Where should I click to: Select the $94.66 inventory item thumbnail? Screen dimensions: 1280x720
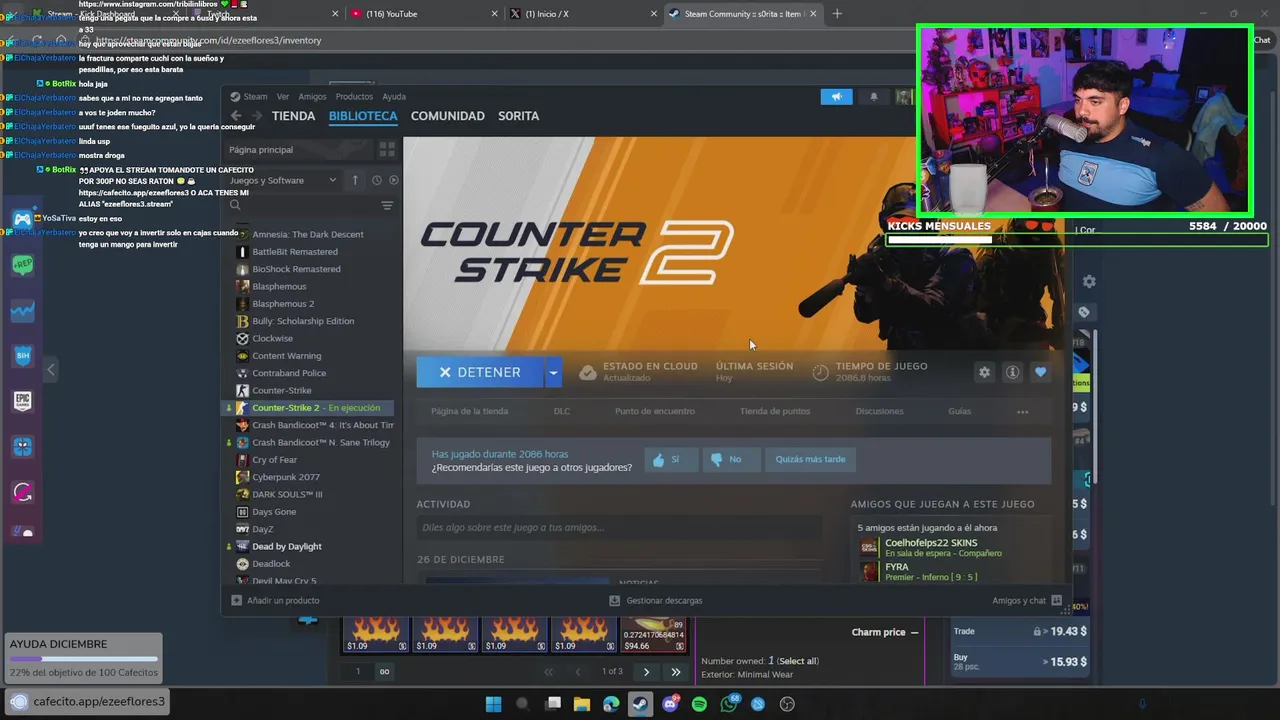(654, 634)
